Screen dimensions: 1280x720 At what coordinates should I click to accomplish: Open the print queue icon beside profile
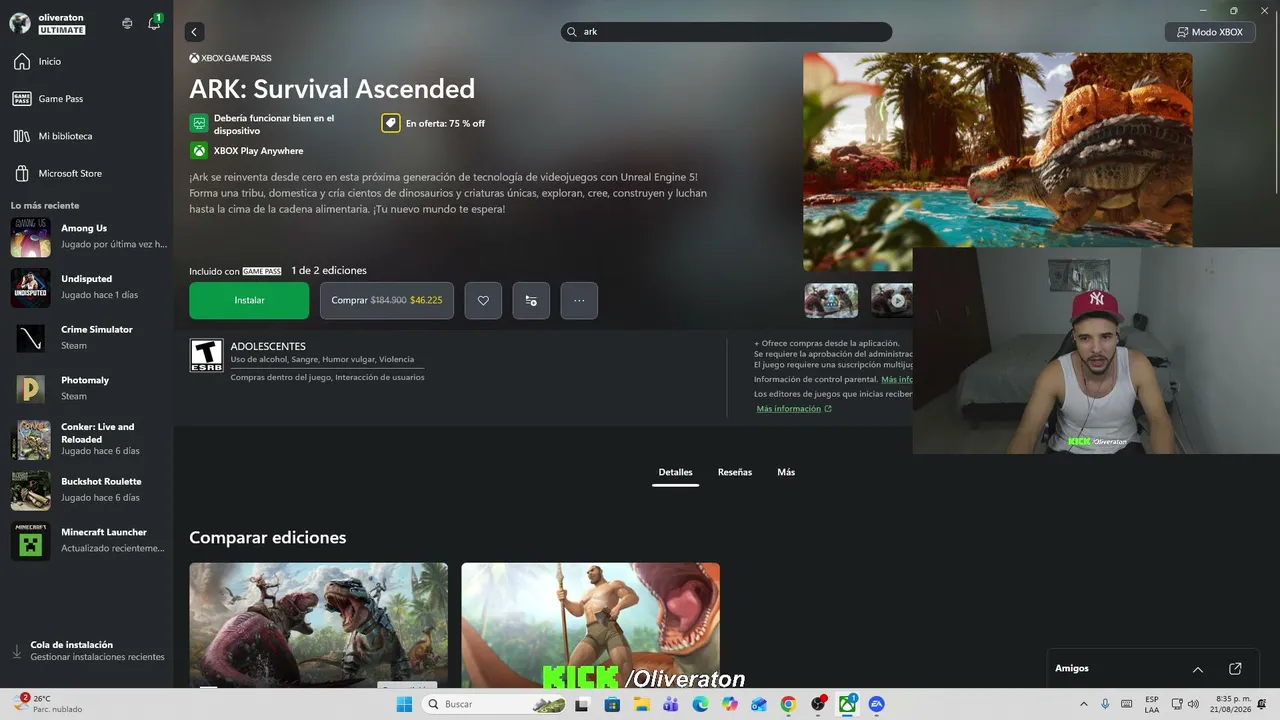[x=127, y=24]
